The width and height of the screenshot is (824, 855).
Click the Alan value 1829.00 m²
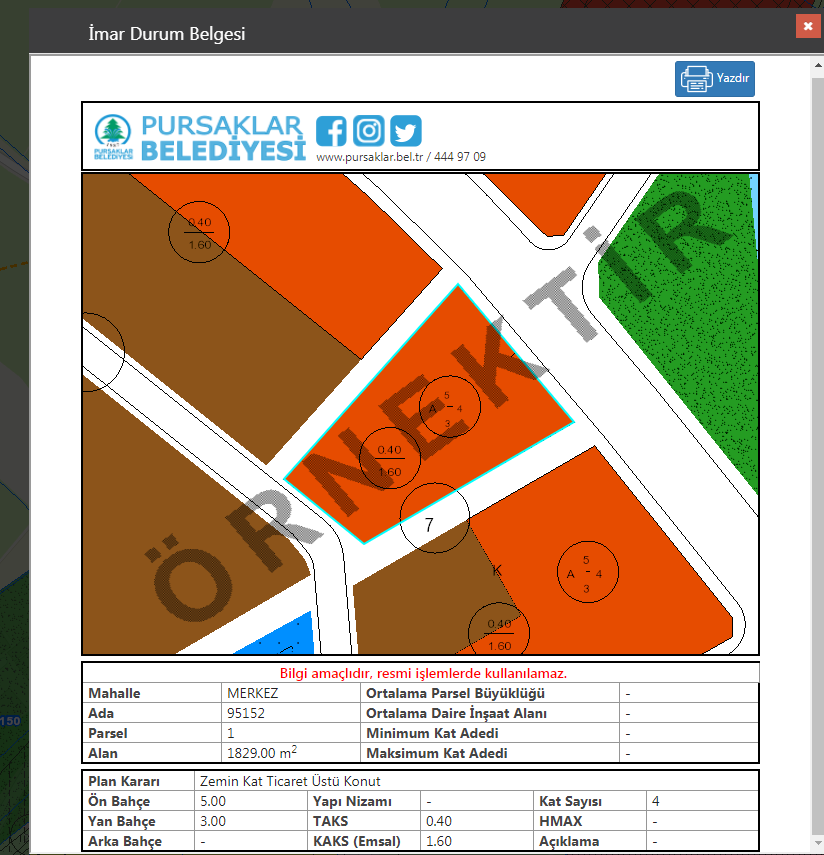coord(262,753)
